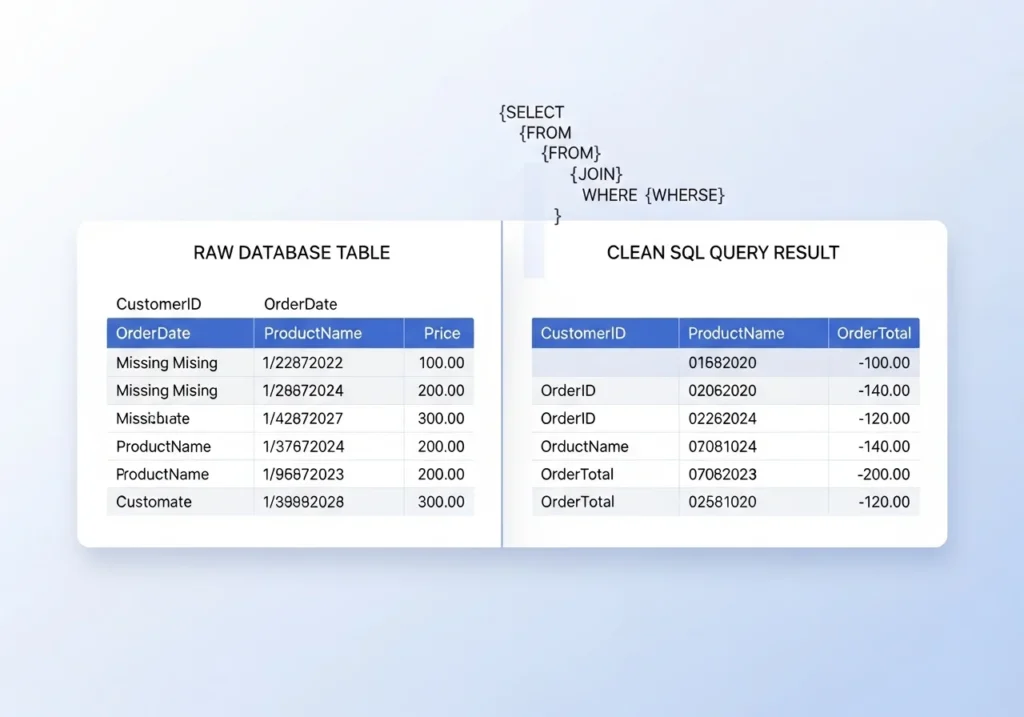This screenshot has height=717, width=1024.
Task: Click the CLEAN SQL QUERY RESULT title
Action: (x=723, y=253)
